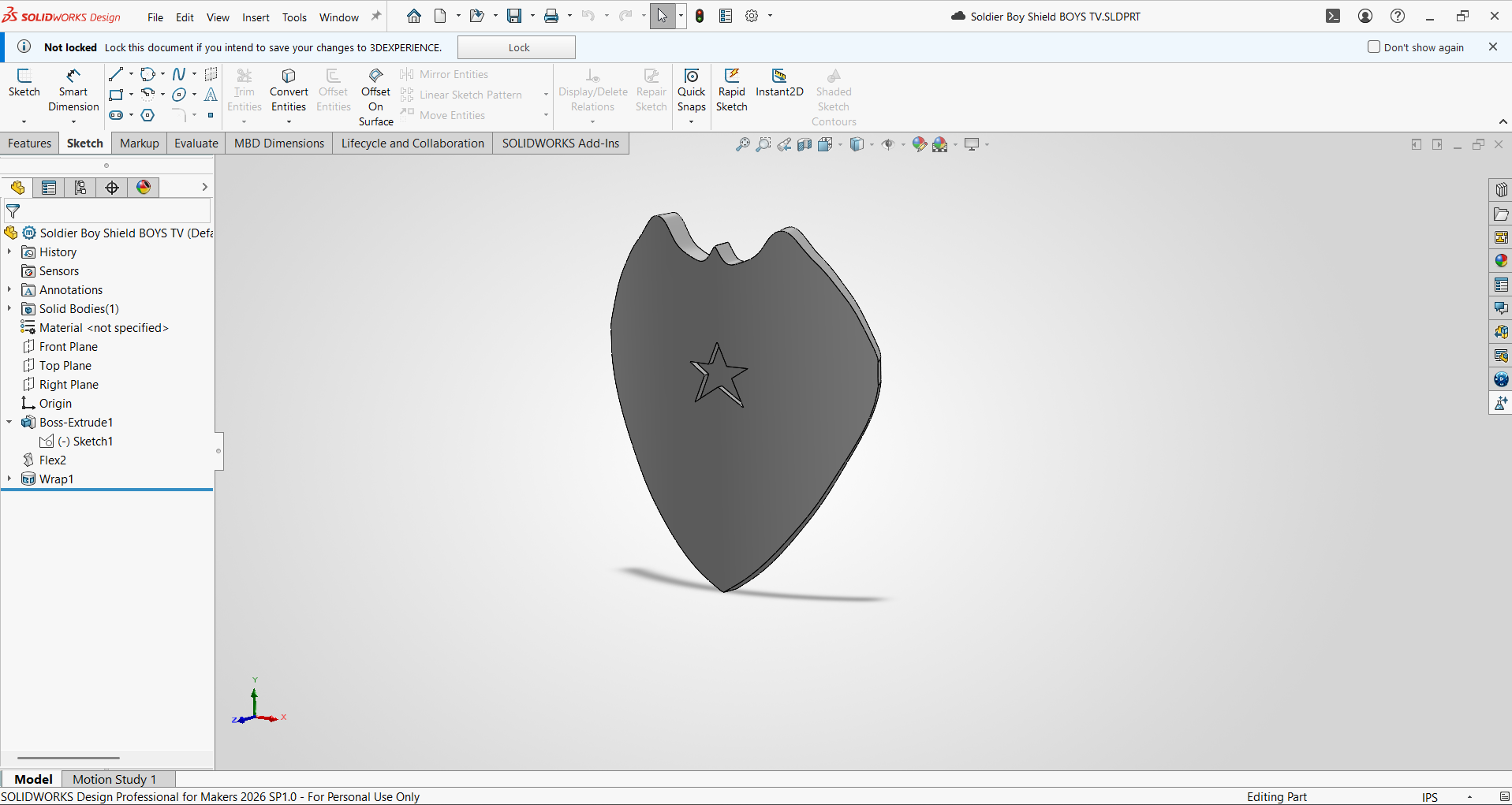Select the Smart Dimension tool

pyautogui.click(x=73, y=90)
